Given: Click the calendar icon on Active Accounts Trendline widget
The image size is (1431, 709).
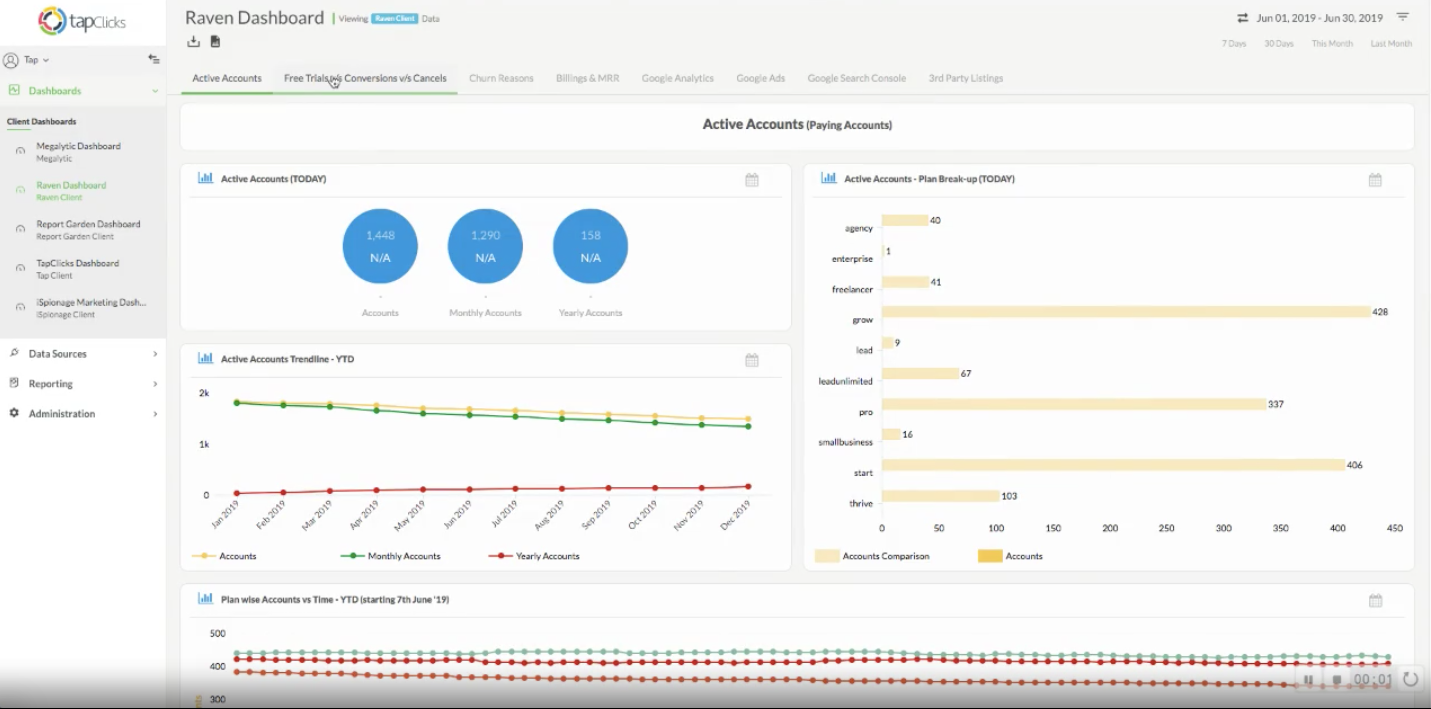Looking at the screenshot, I should [x=752, y=360].
